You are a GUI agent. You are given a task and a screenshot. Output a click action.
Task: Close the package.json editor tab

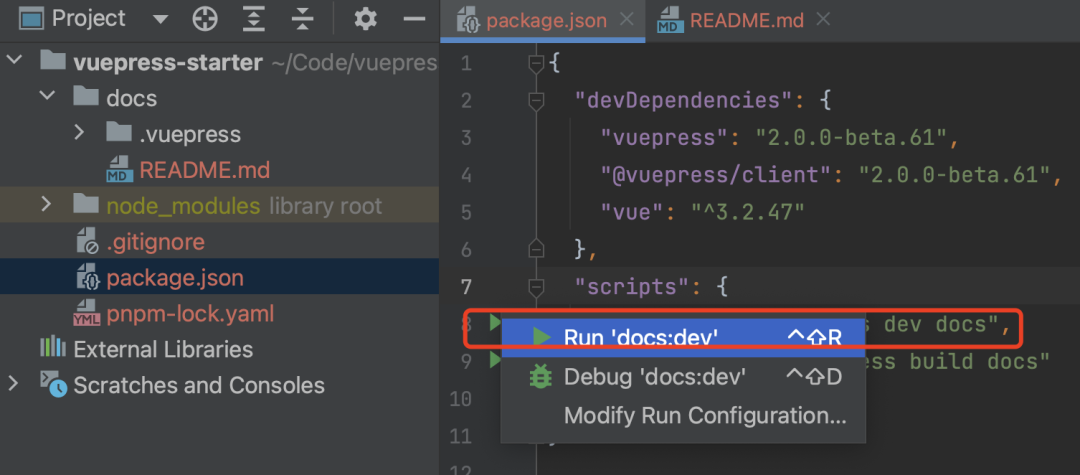pos(626,20)
